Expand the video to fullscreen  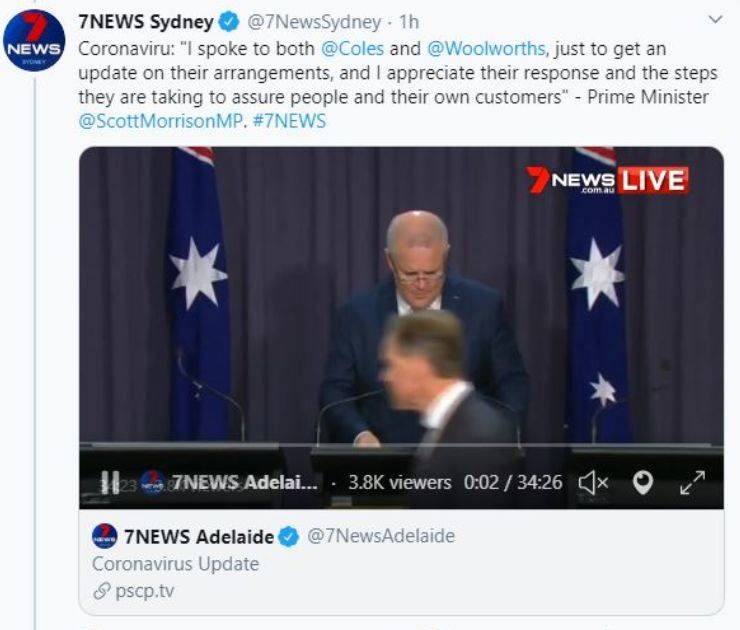coord(692,482)
